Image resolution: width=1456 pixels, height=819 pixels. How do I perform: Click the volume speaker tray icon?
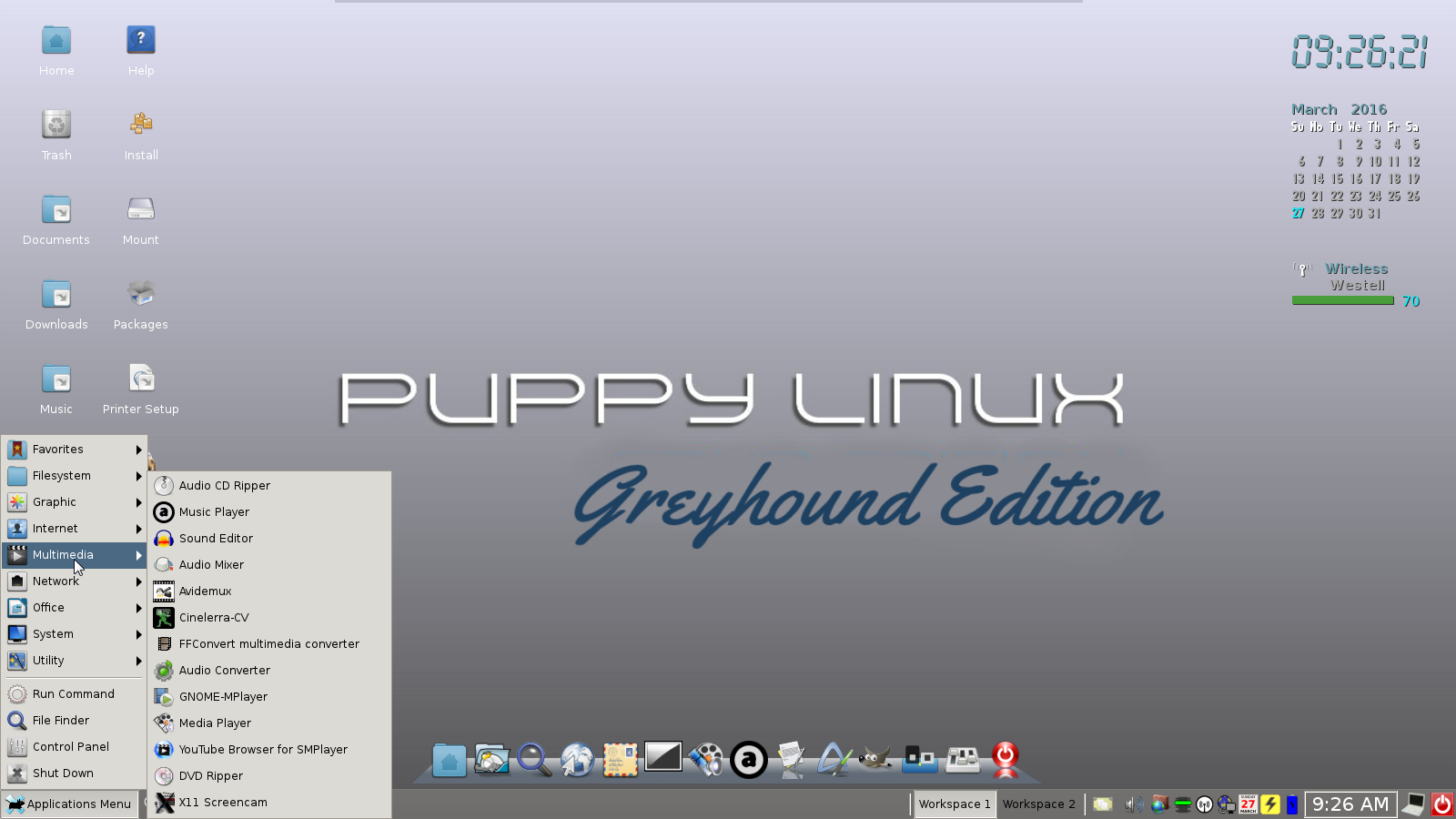tap(1134, 804)
